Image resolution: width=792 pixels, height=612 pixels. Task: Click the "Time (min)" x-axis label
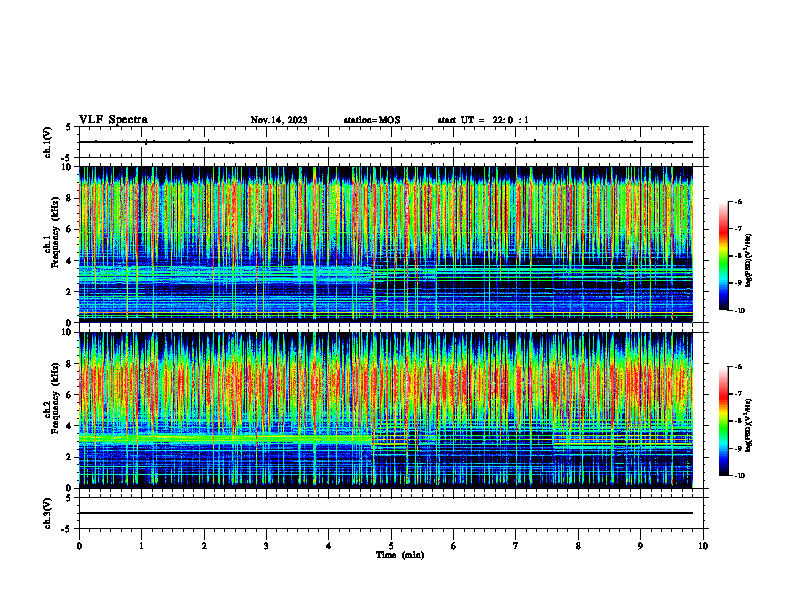[400, 555]
